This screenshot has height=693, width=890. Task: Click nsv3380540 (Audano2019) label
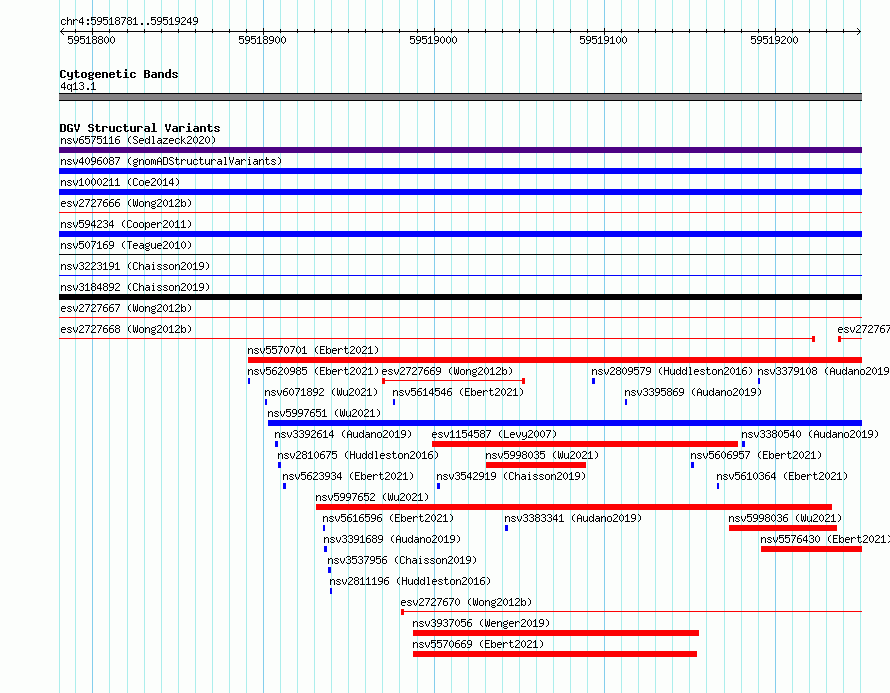[x=810, y=434]
